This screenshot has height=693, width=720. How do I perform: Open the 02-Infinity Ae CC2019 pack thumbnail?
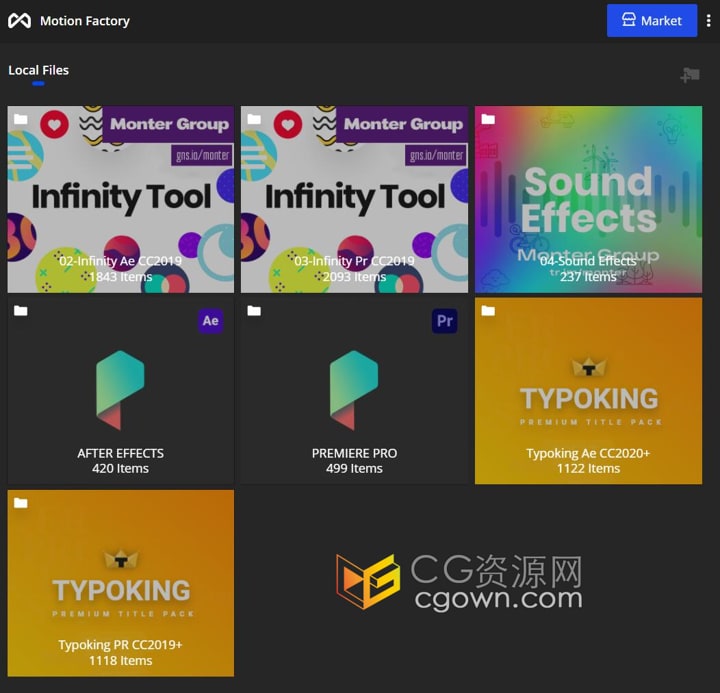(x=121, y=199)
